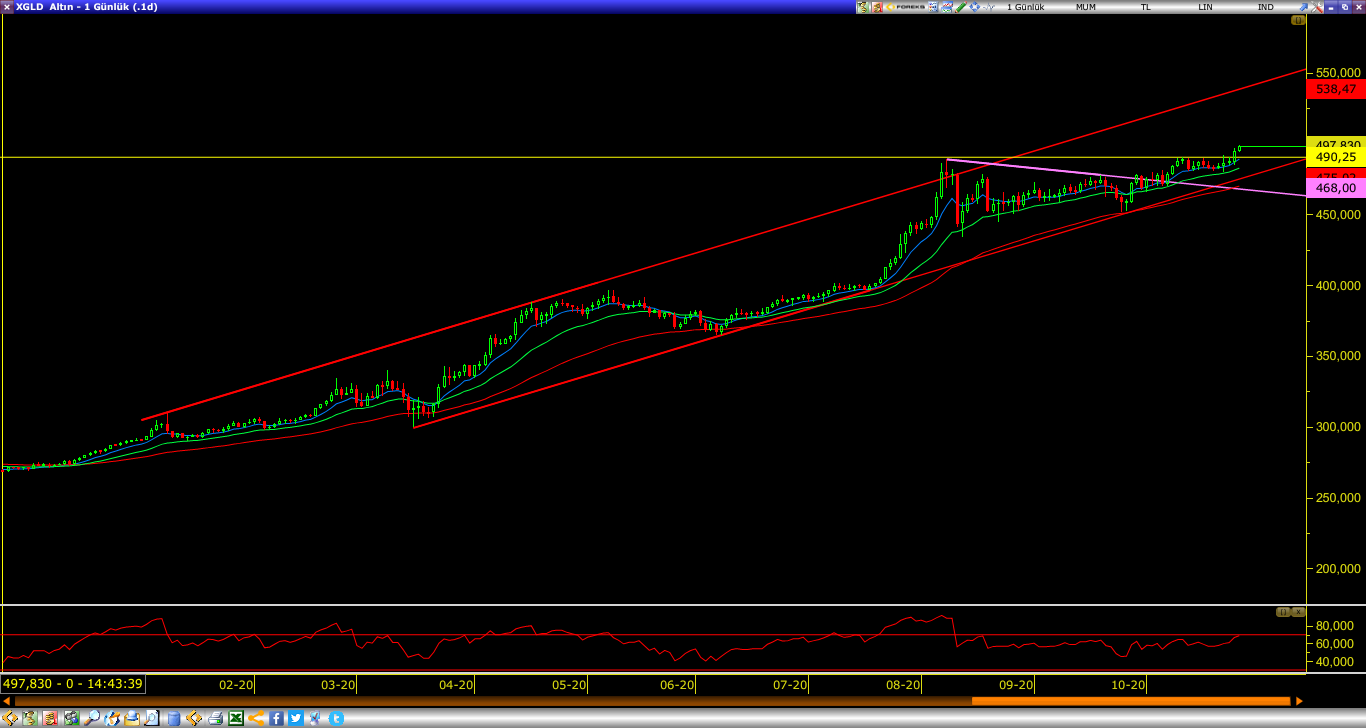Screen dimensions: 1366x728
Task: Click the red 538,47 price label
Action: [1336, 89]
